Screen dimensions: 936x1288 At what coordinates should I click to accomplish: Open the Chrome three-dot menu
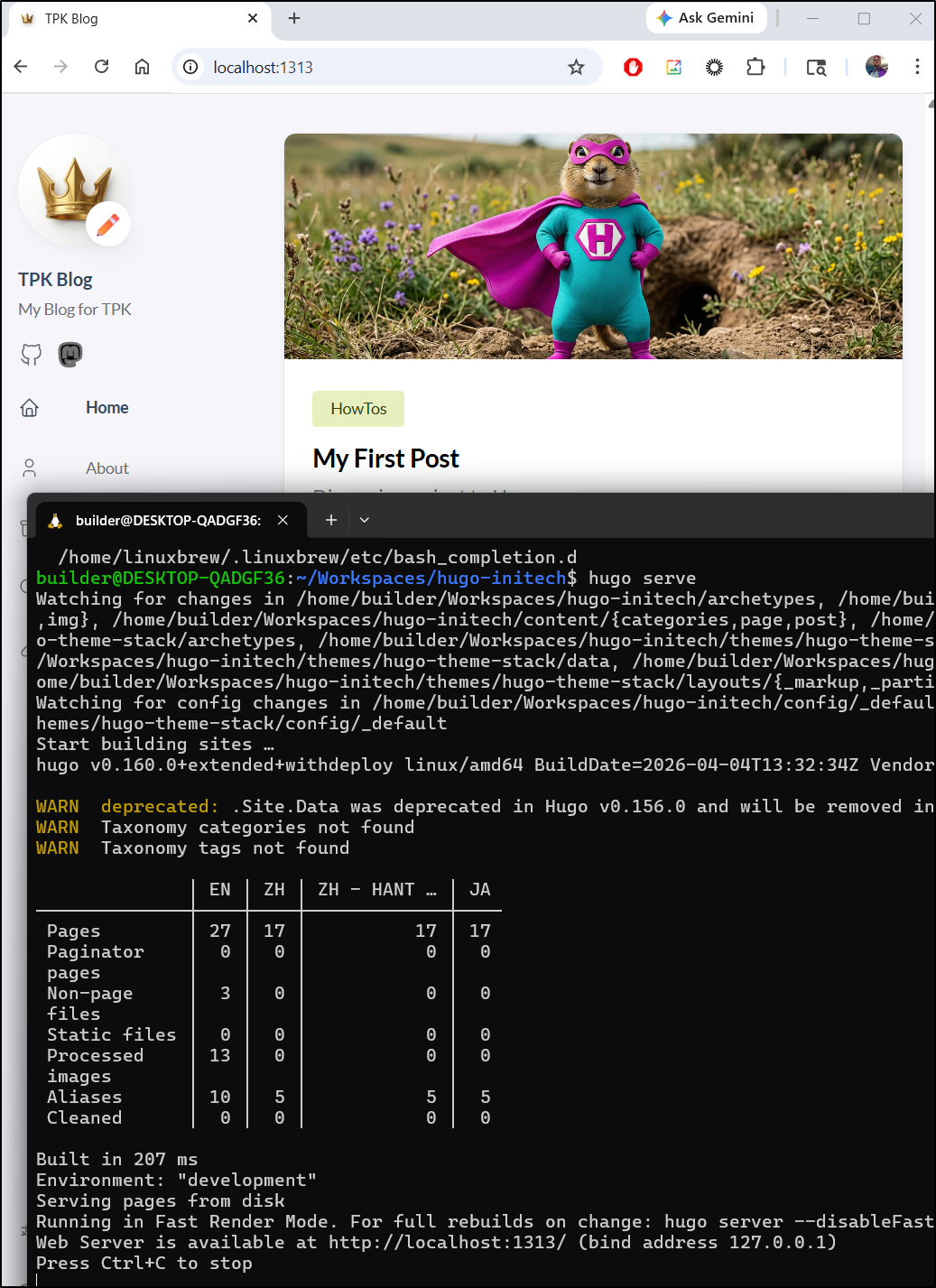917,67
